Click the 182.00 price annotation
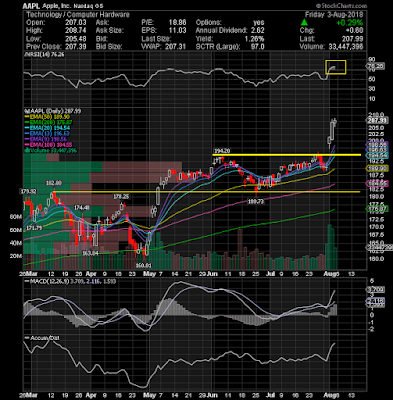The image size is (393, 400). tap(54, 183)
